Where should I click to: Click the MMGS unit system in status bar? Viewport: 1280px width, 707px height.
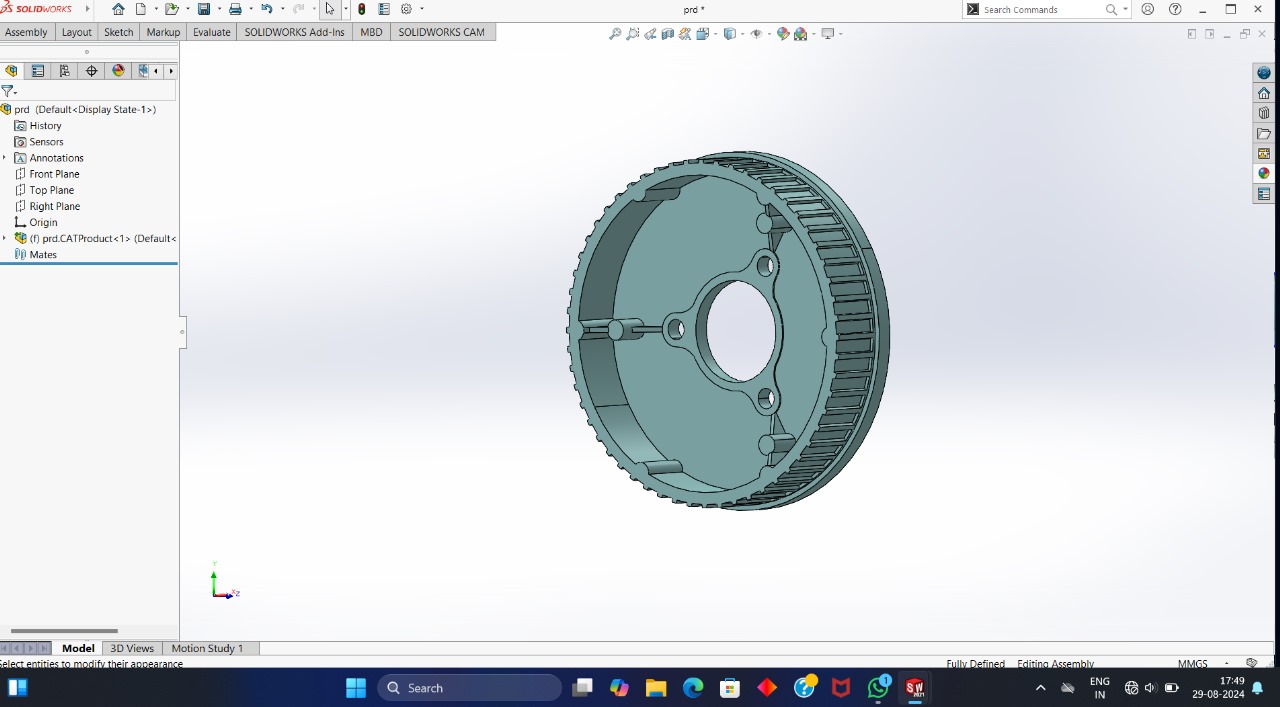1193,663
